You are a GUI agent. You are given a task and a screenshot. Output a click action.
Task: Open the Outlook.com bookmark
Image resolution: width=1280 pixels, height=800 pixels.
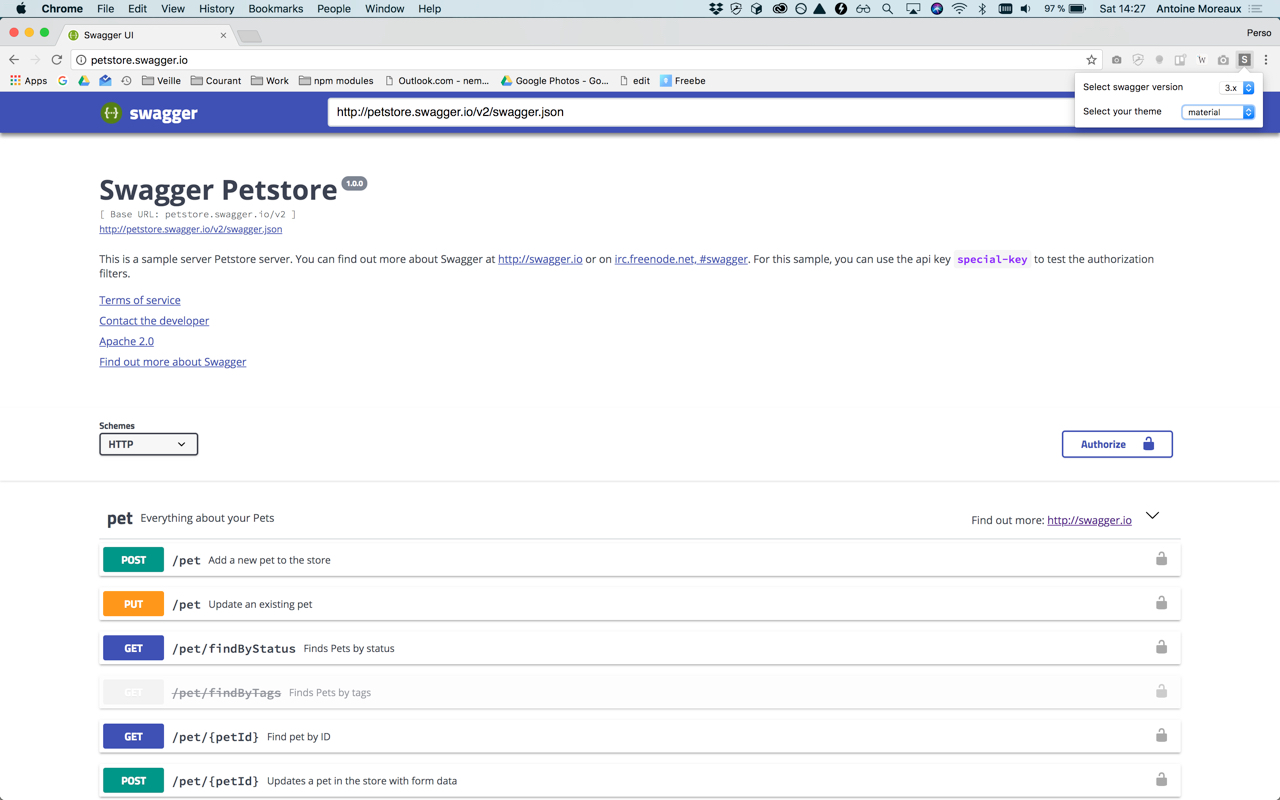click(436, 81)
